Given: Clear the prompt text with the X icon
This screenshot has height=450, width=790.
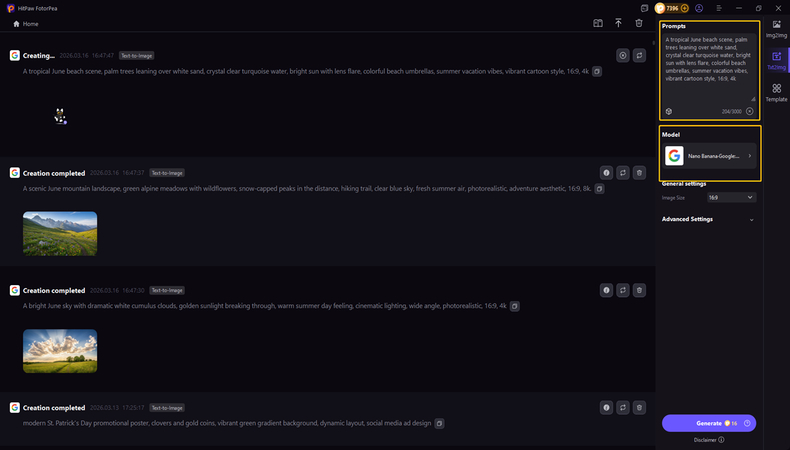Looking at the screenshot, I should click(750, 111).
